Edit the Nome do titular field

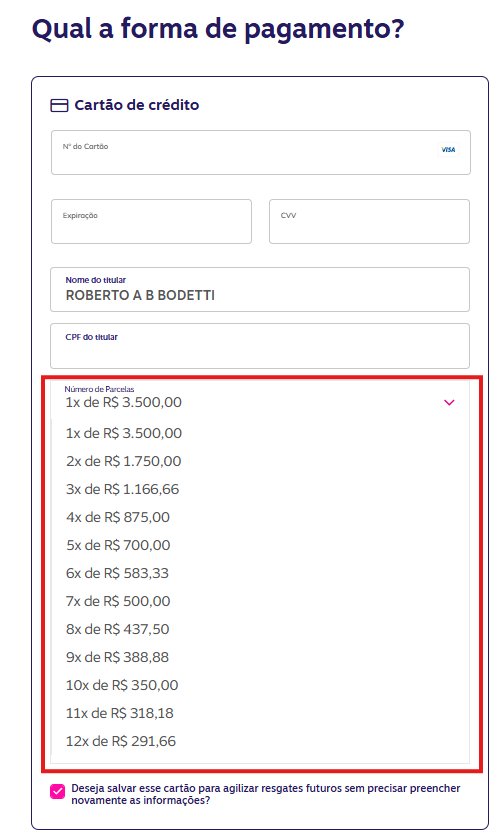260,289
